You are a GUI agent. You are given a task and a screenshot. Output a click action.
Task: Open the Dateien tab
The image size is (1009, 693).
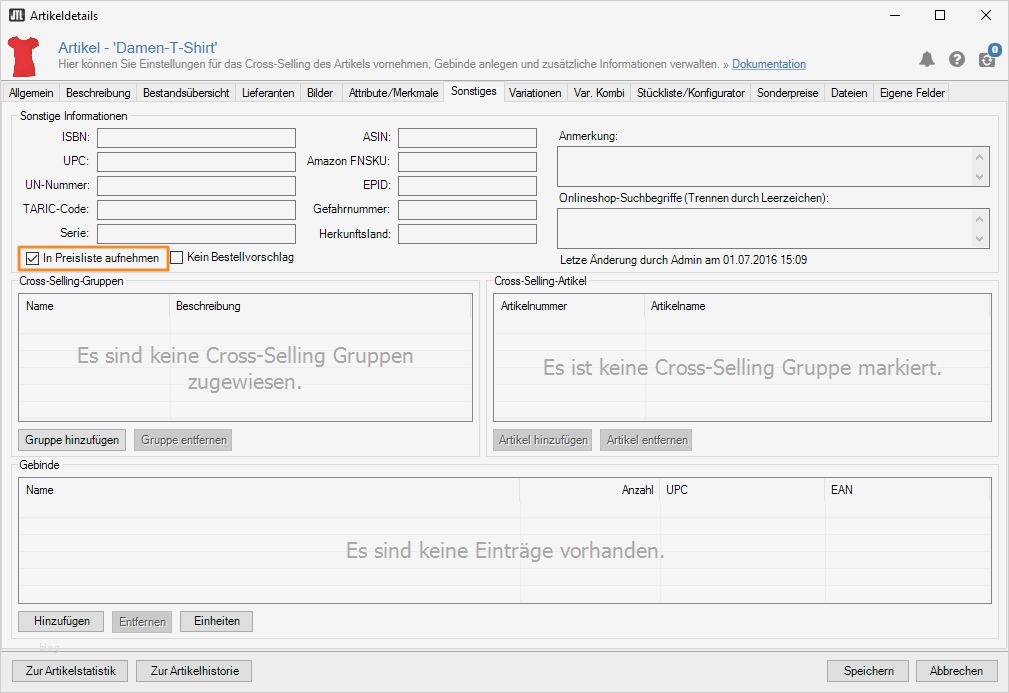(849, 93)
